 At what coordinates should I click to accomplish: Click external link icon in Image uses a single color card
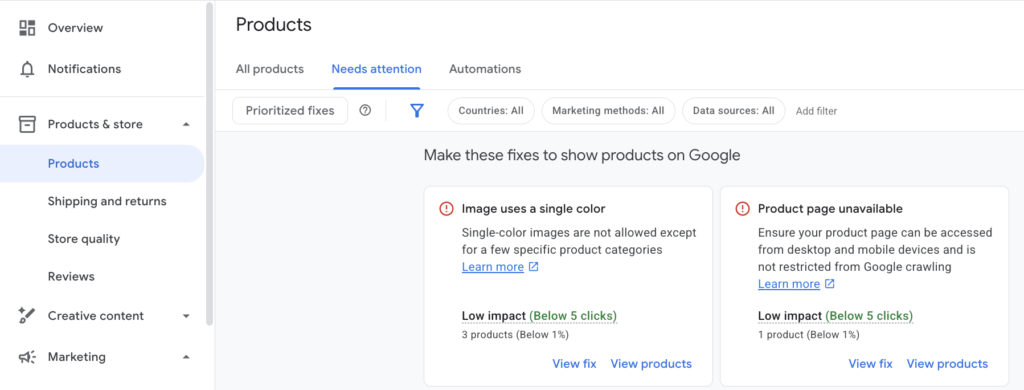tap(534, 267)
